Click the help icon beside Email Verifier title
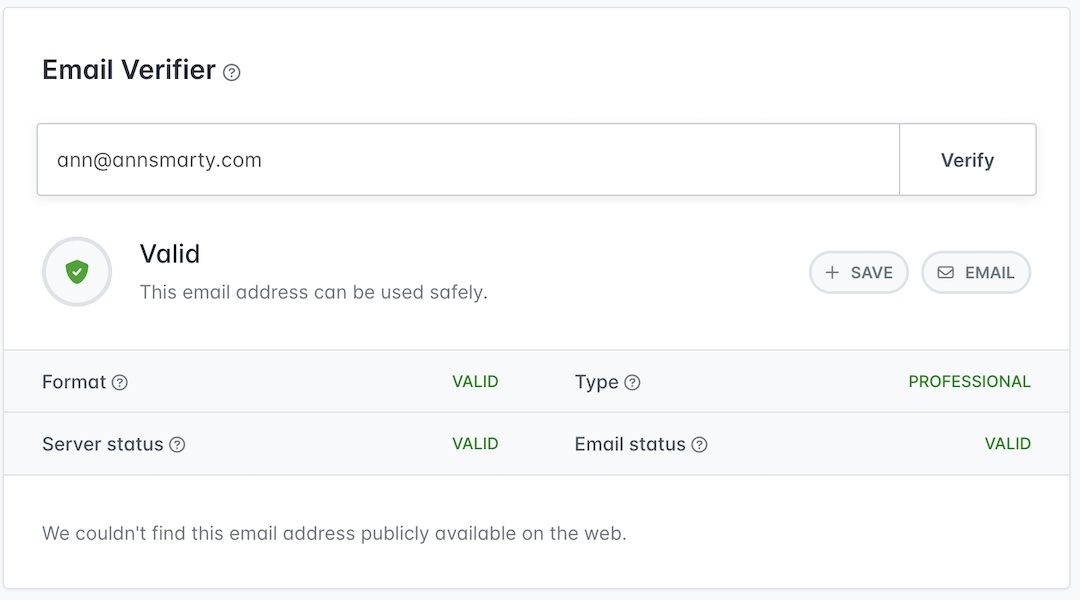The image size is (1080, 600). 232,72
